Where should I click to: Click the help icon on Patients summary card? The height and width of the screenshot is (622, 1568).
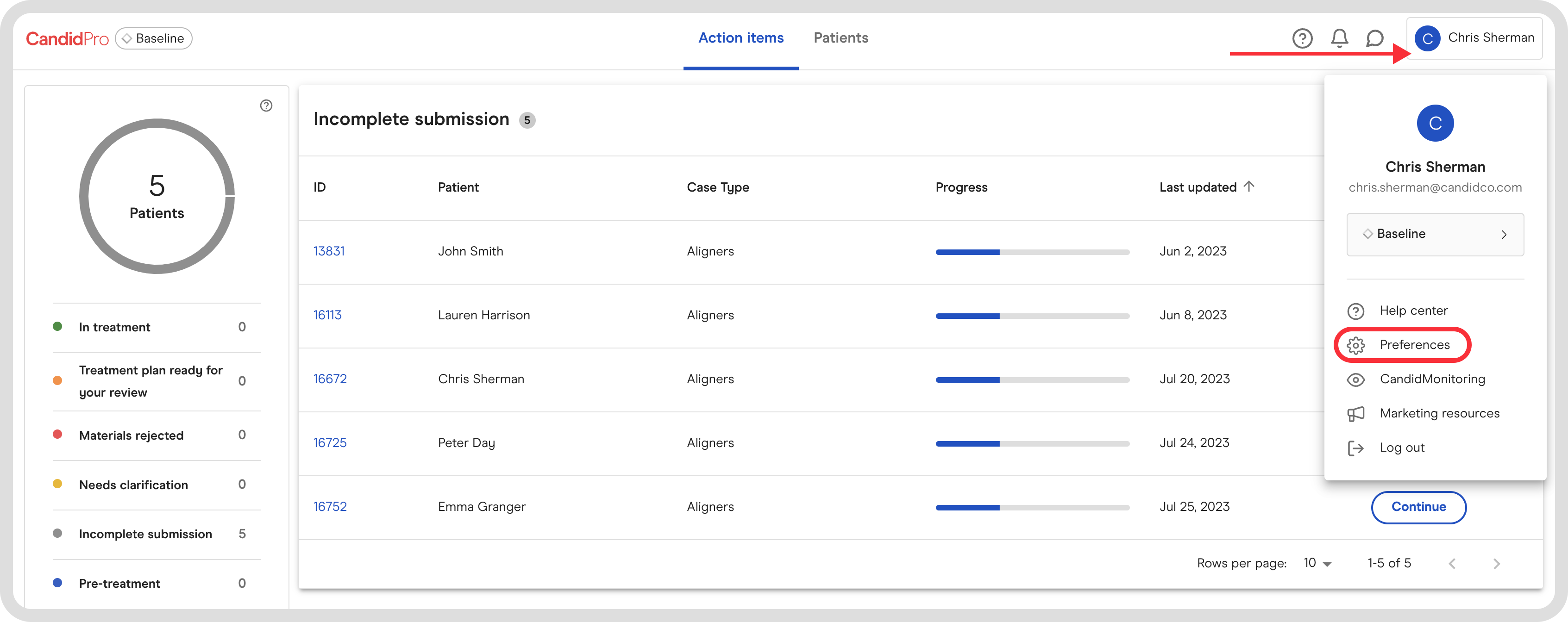click(x=266, y=106)
